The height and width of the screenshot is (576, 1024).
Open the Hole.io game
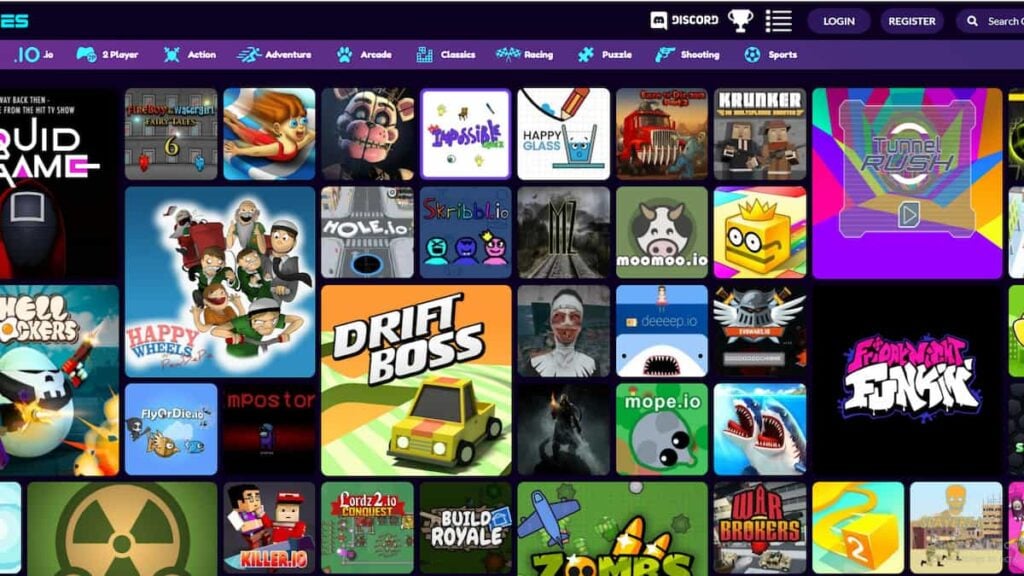[368, 232]
